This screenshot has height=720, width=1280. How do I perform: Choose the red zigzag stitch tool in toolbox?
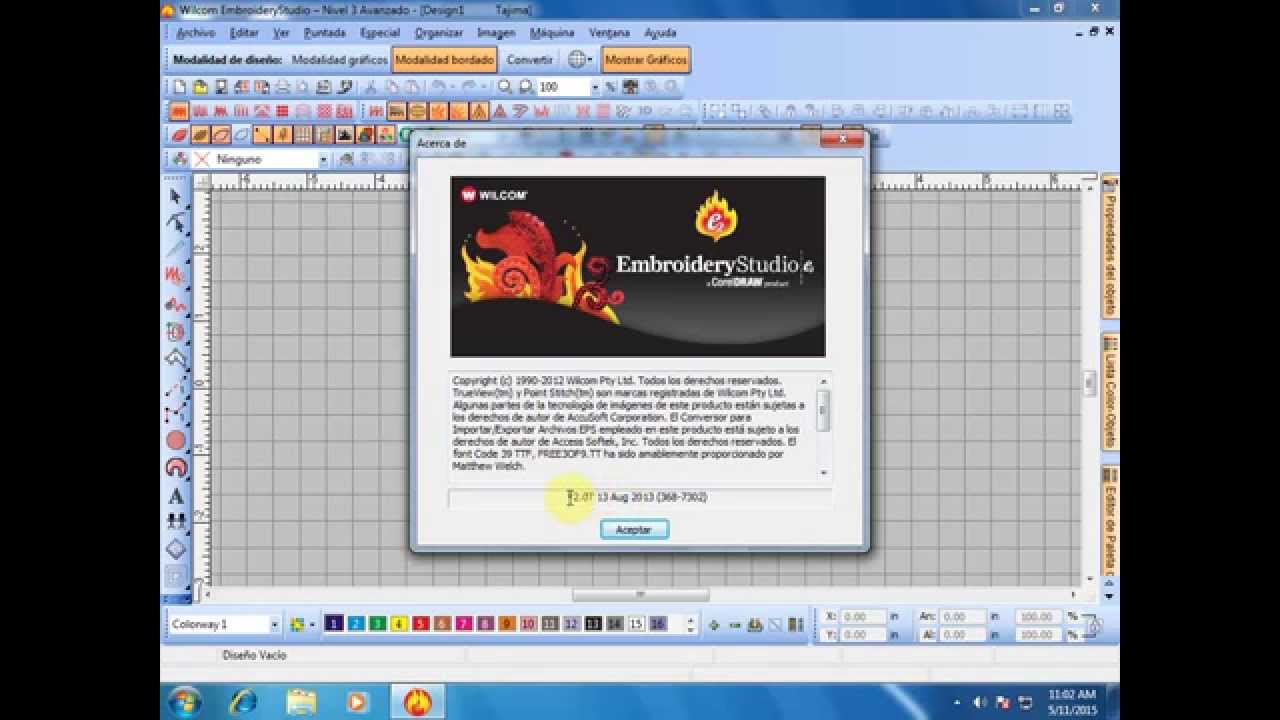(176, 273)
